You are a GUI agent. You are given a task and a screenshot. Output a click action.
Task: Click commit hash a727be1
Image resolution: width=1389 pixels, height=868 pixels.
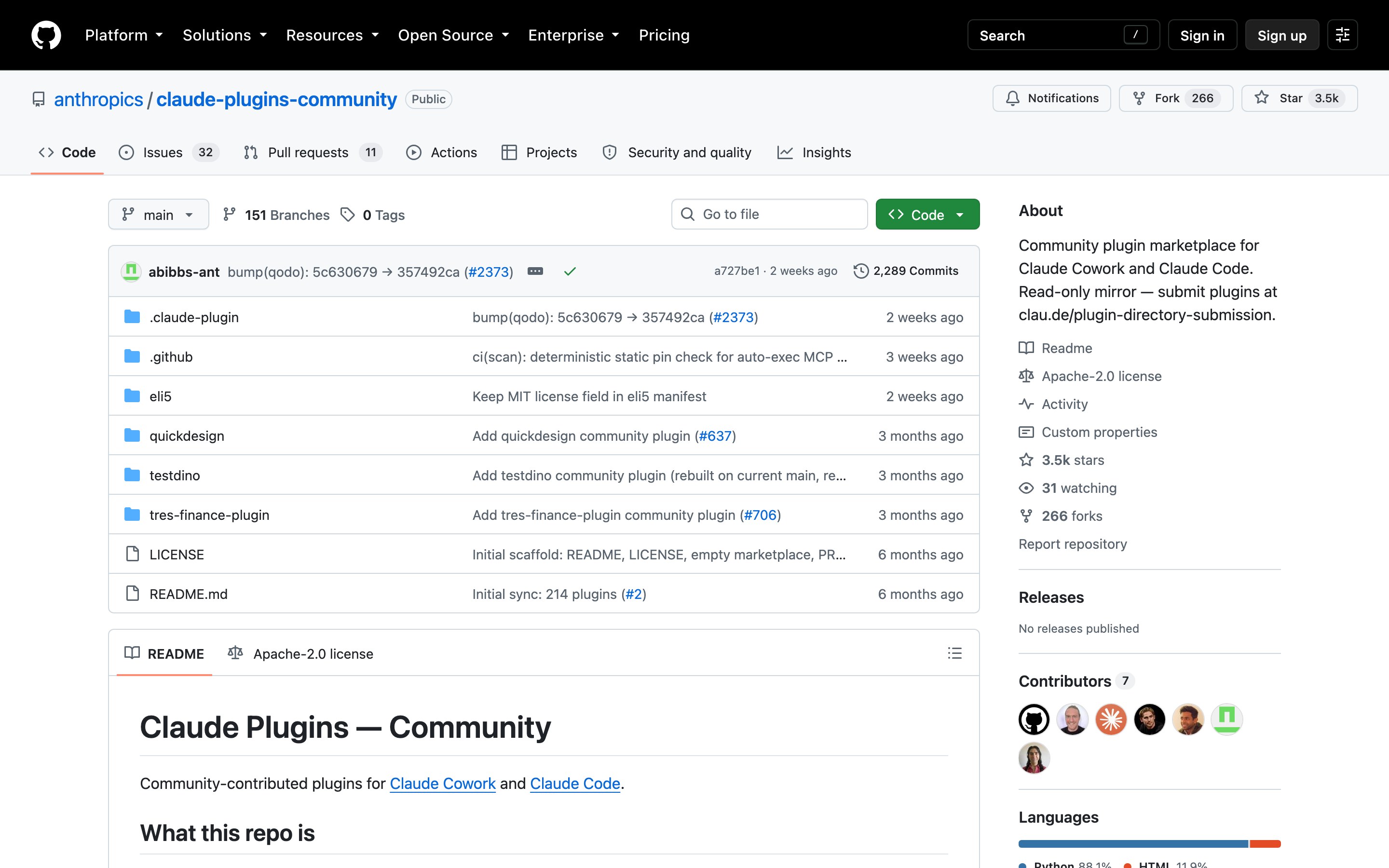coord(736,271)
